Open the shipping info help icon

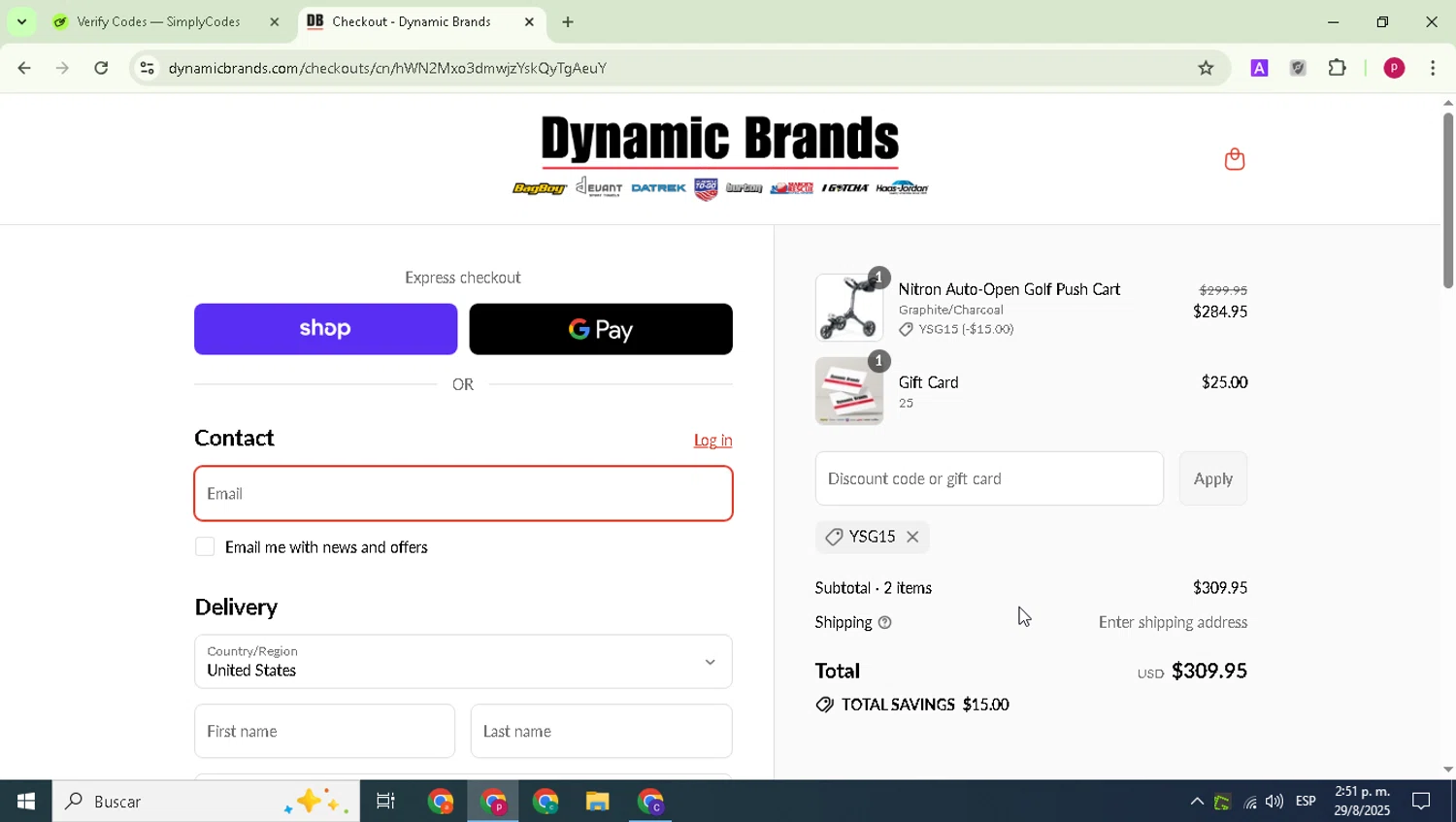(x=884, y=623)
